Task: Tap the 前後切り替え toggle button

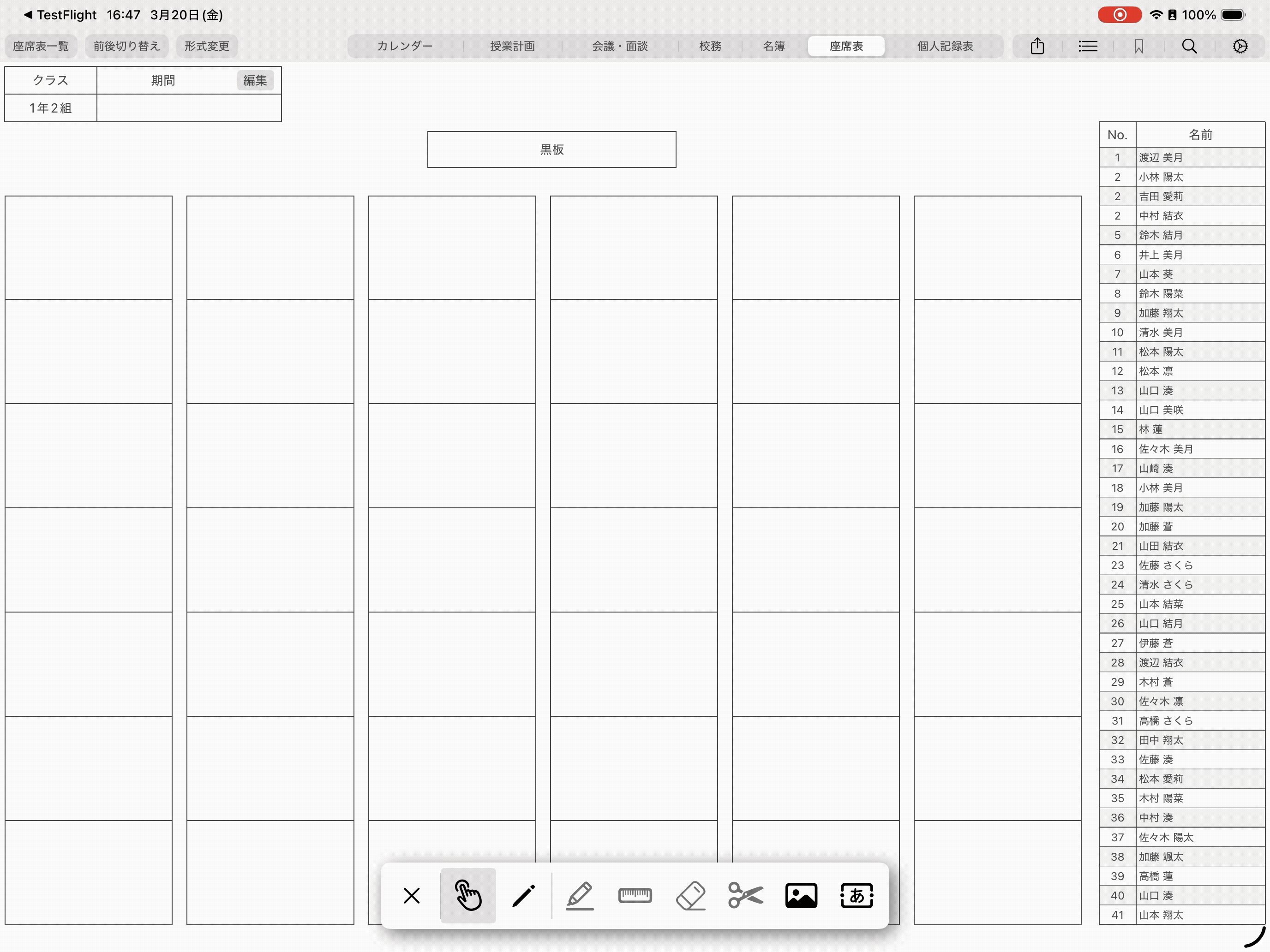Action: [x=126, y=46]
